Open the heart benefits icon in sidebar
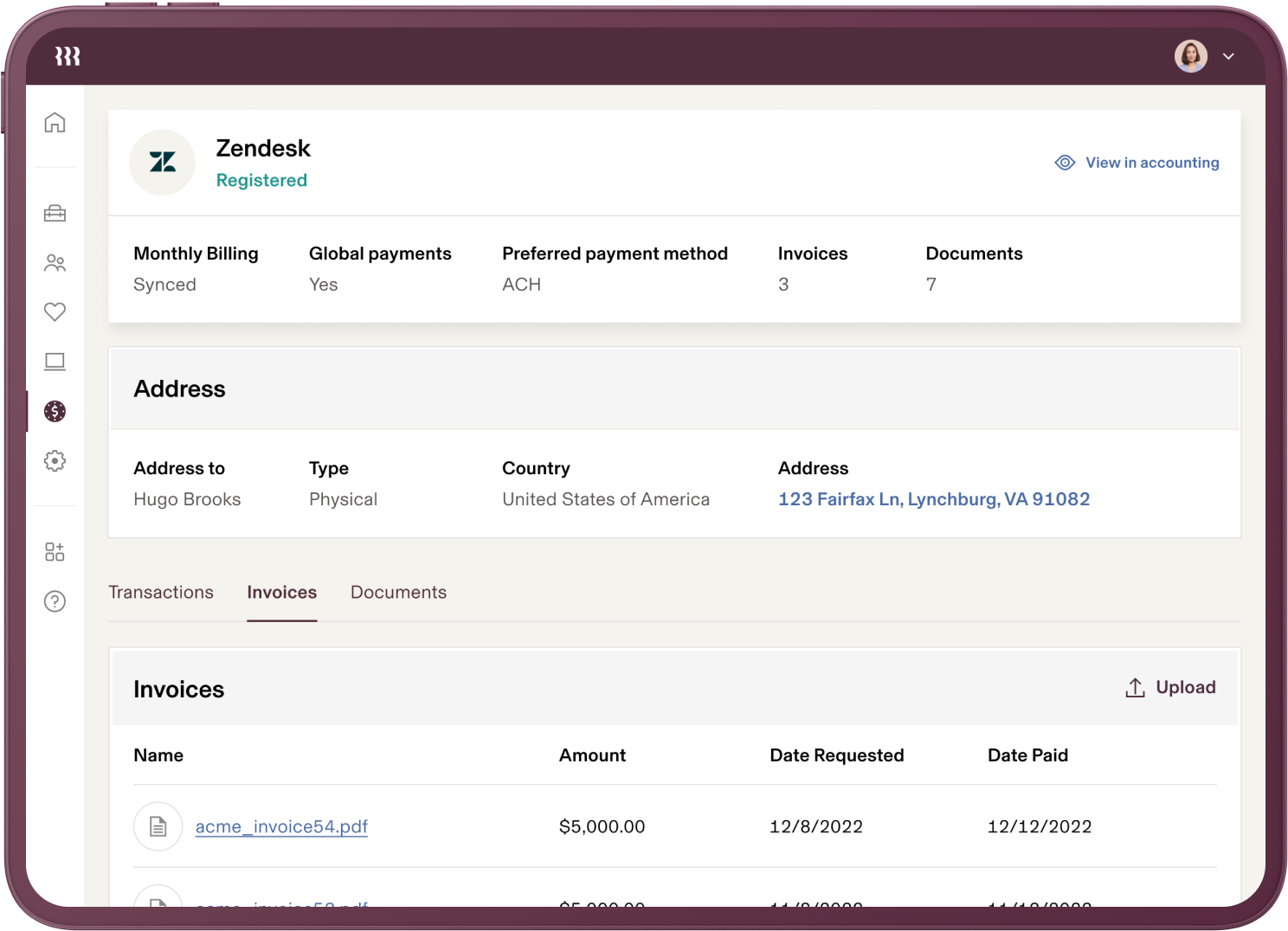 [55, 311]
